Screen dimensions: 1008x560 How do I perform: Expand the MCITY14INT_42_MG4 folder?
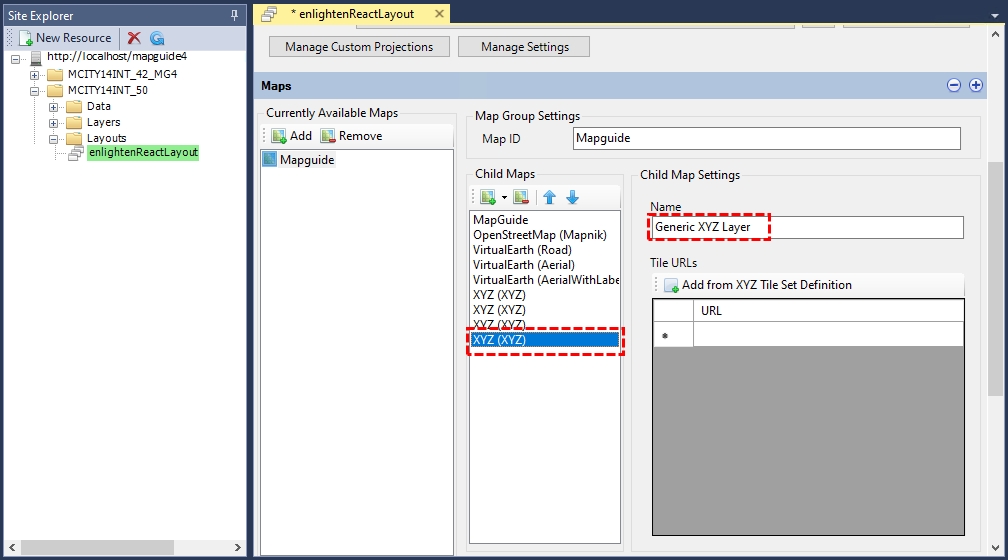(35, 74)
